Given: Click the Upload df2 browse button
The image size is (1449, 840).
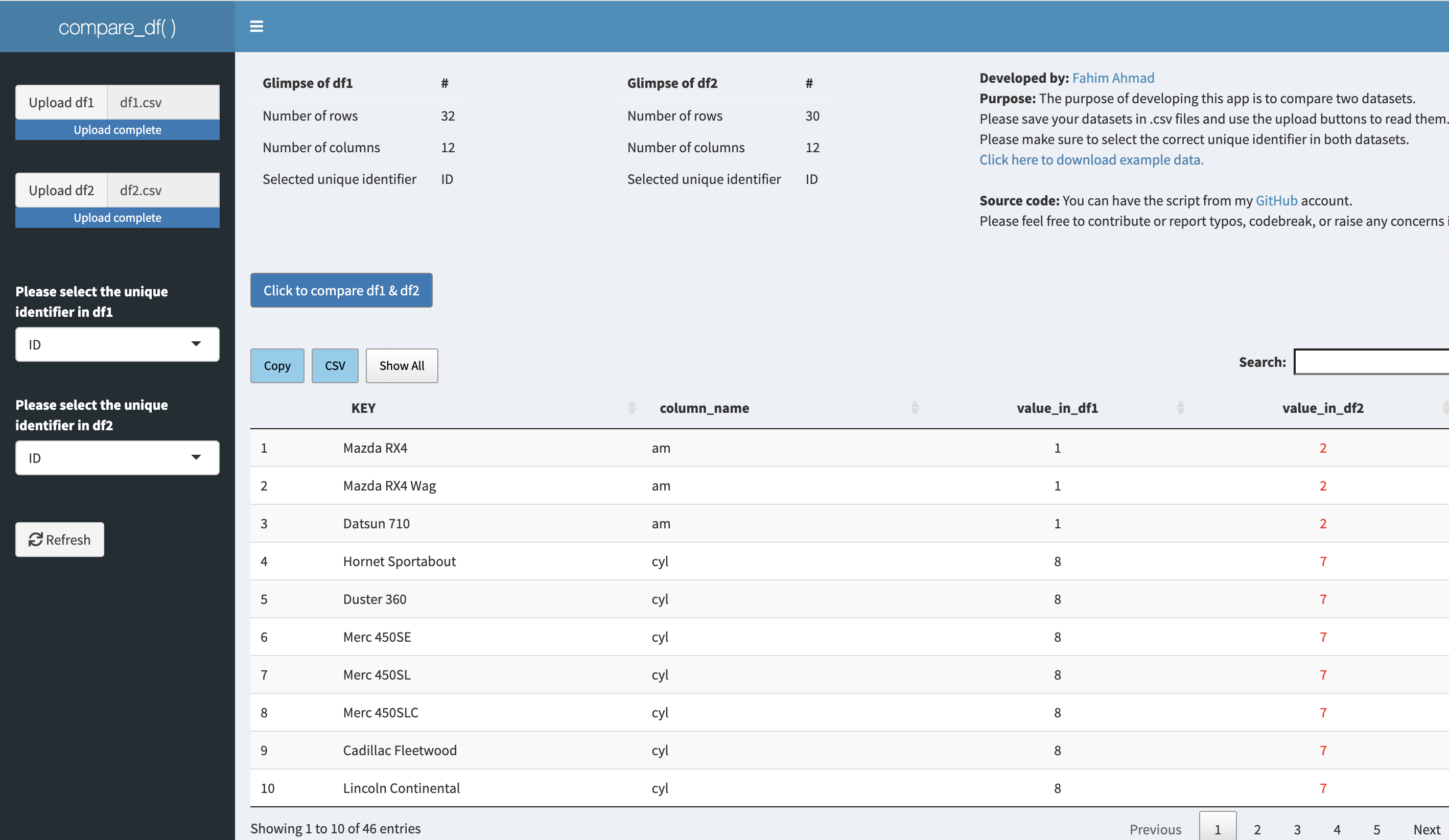Looking at the screenshot, I should point(61,190).
